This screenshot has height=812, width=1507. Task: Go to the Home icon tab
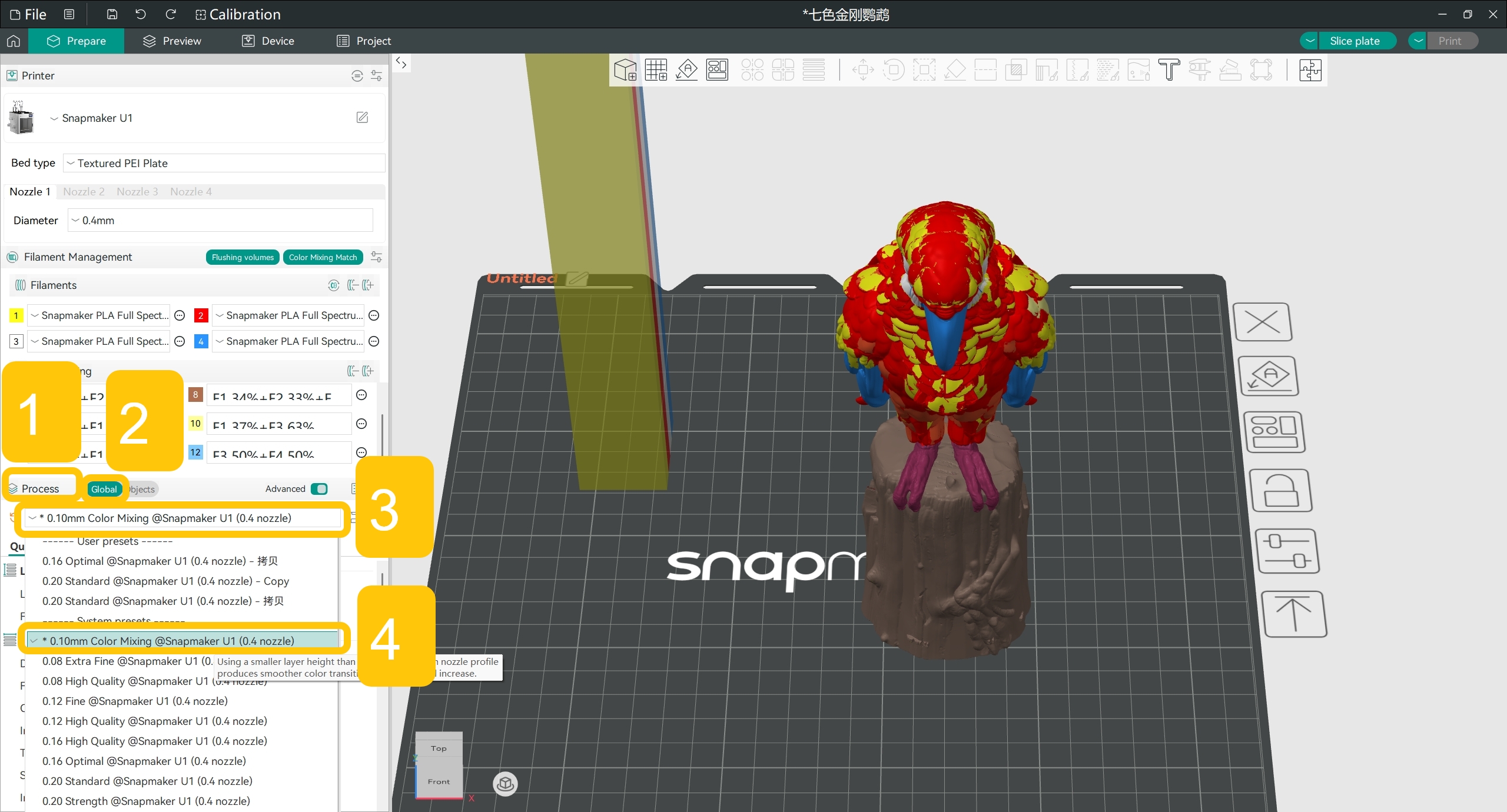point(14,41)
